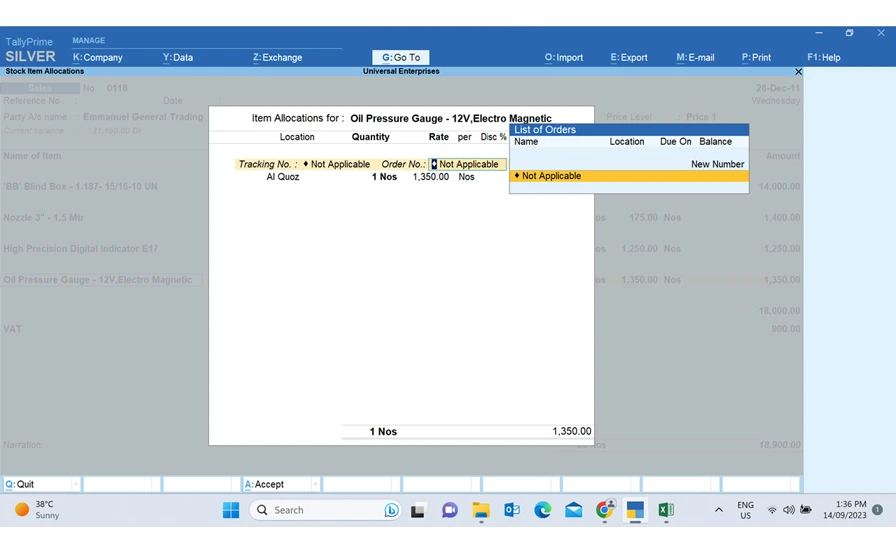
Task: Show hidden system tray icons
Action: pyautogui.click(x=718, y=510)
